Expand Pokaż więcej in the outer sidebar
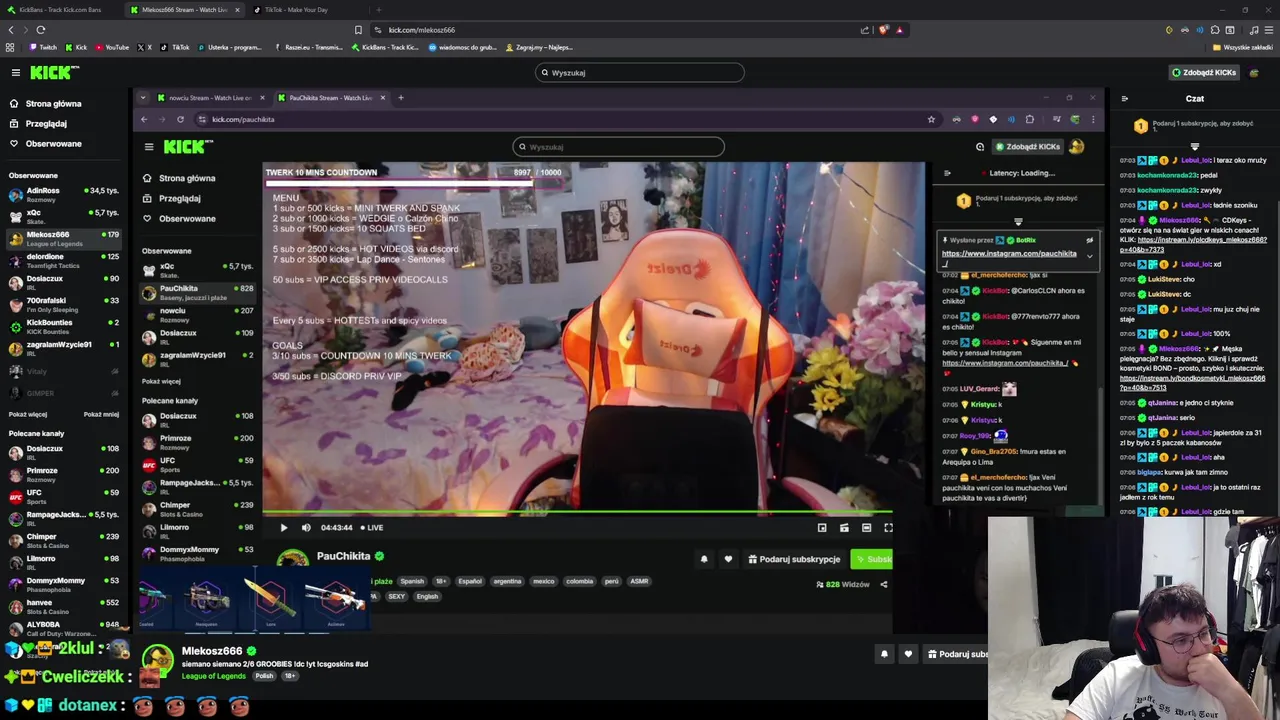Screen dimensions: 1280x720 pos(28,414)
